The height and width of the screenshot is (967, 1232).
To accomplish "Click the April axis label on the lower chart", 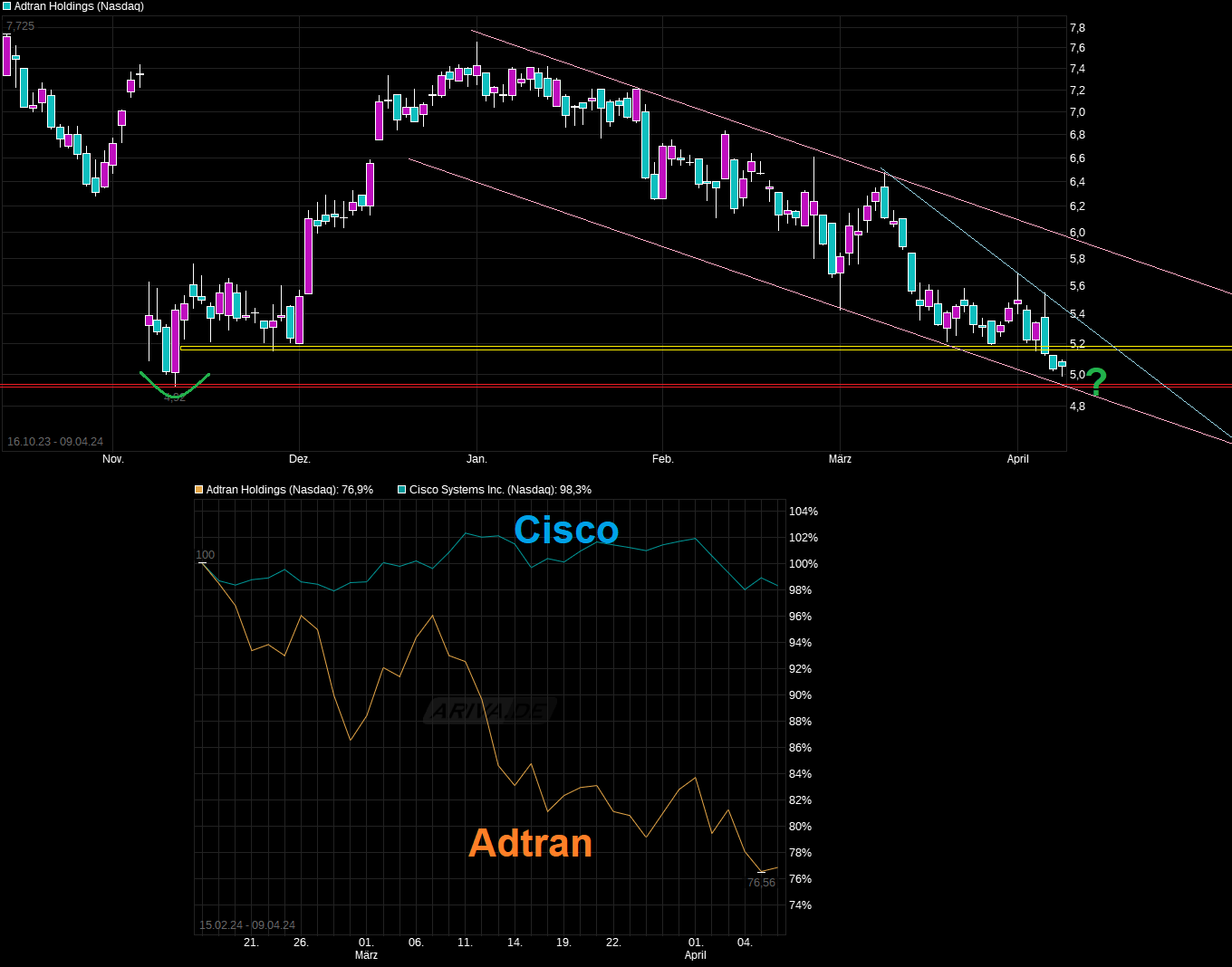I will [x=695, y=955].
